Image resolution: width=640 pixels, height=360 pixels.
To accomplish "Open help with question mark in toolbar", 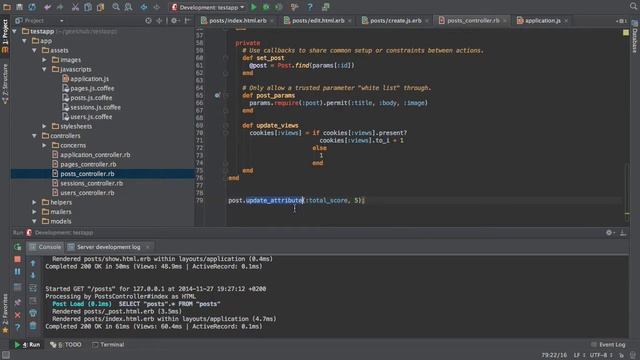I will click(310, 7).
